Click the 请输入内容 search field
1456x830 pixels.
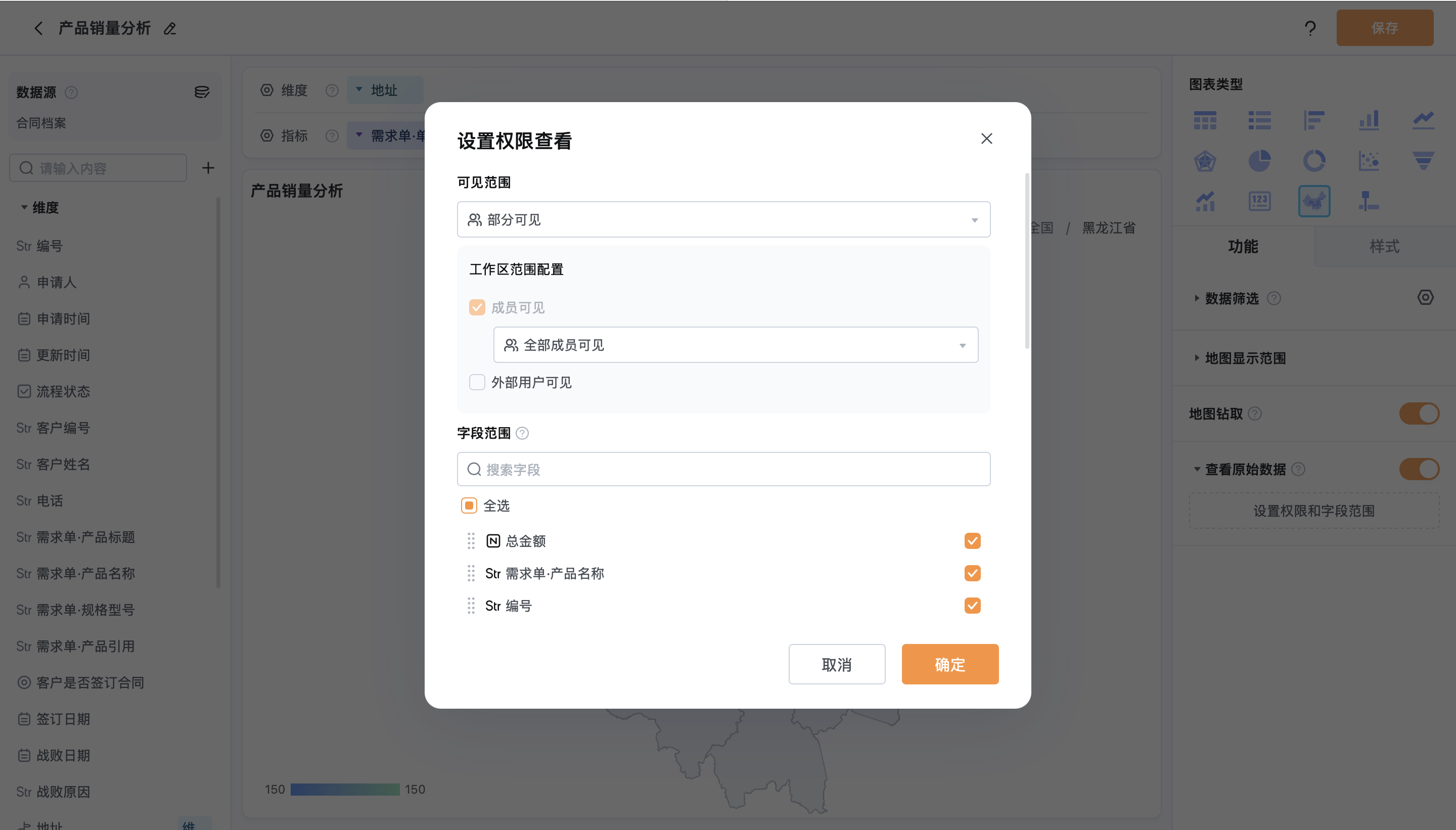(98, 168)
